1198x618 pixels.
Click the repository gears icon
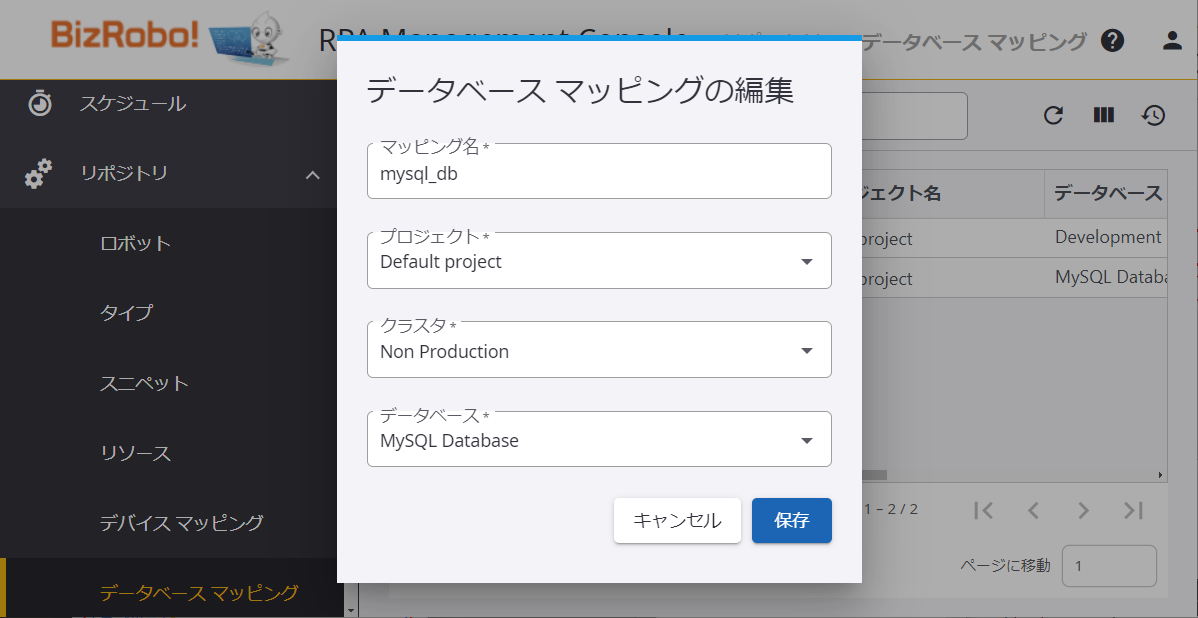pos(38,174)
